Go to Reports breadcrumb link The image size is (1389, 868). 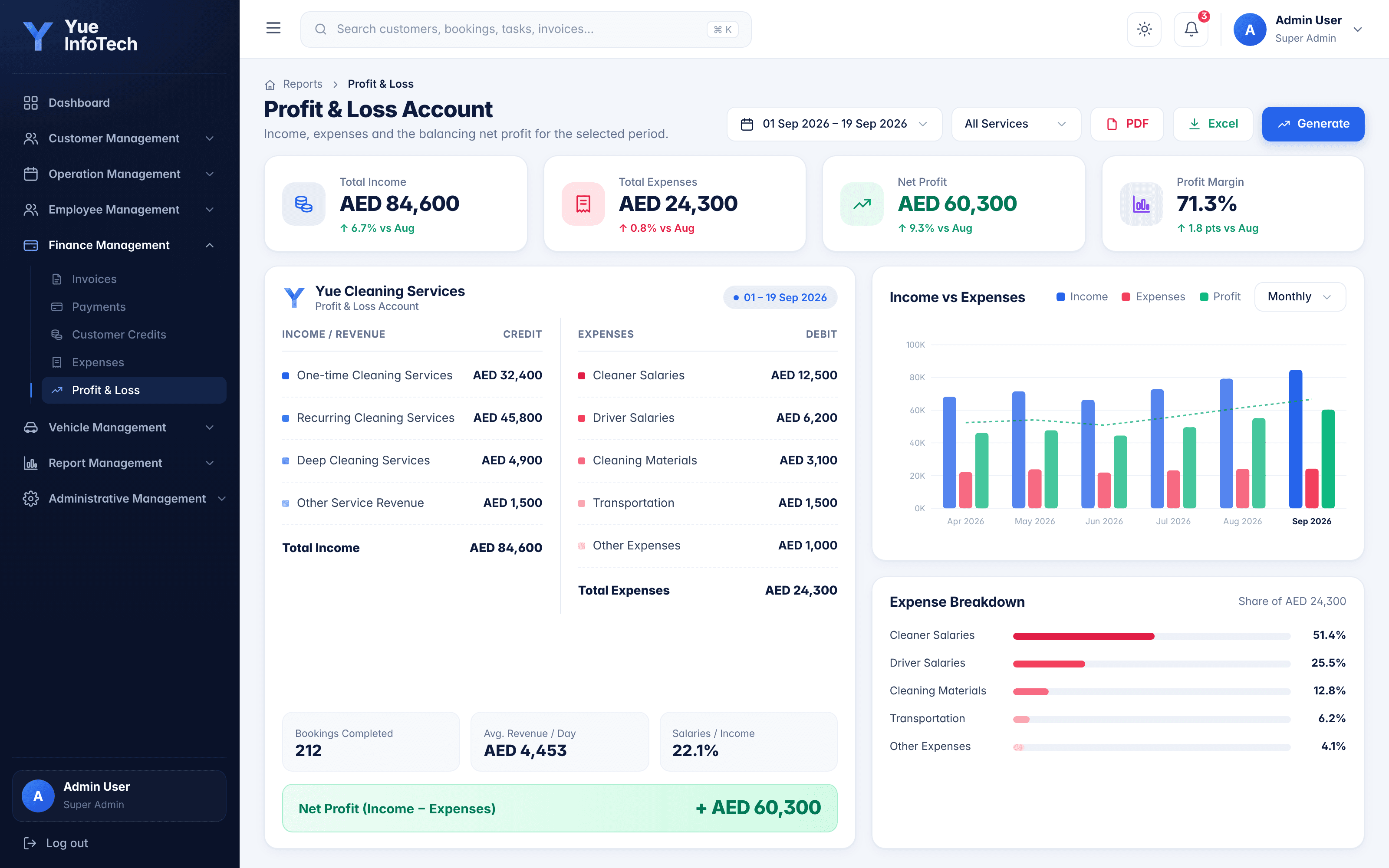point(303,84)
